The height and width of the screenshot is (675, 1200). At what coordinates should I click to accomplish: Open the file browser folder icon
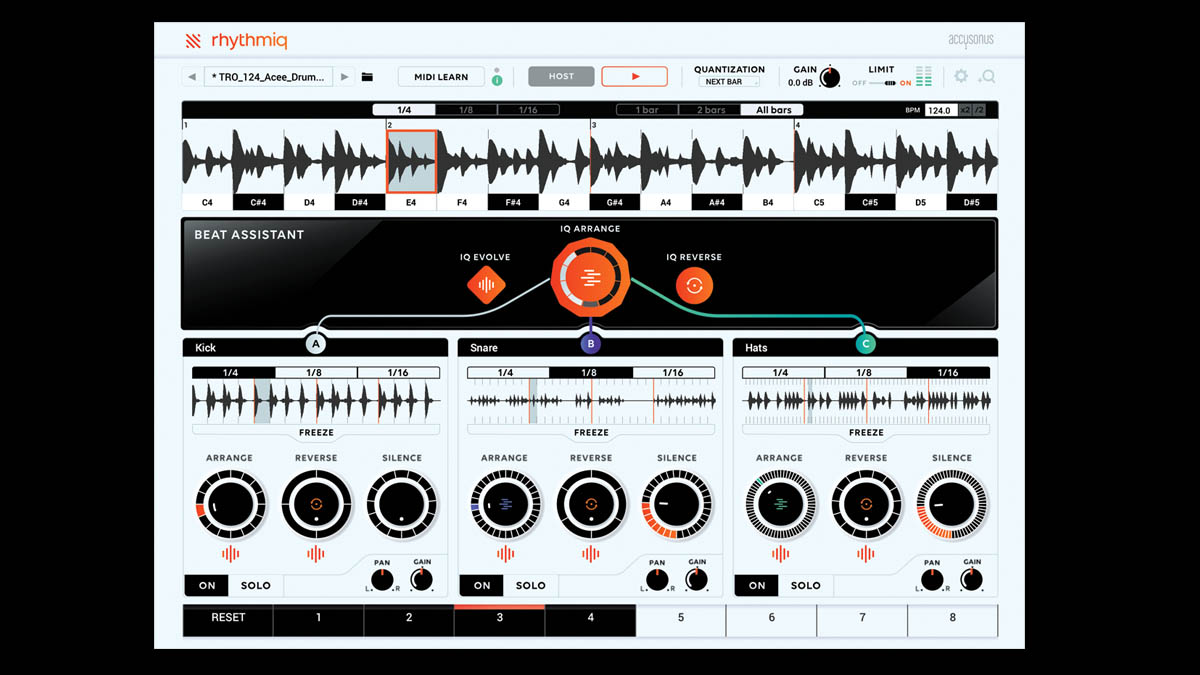coord(367,76)
